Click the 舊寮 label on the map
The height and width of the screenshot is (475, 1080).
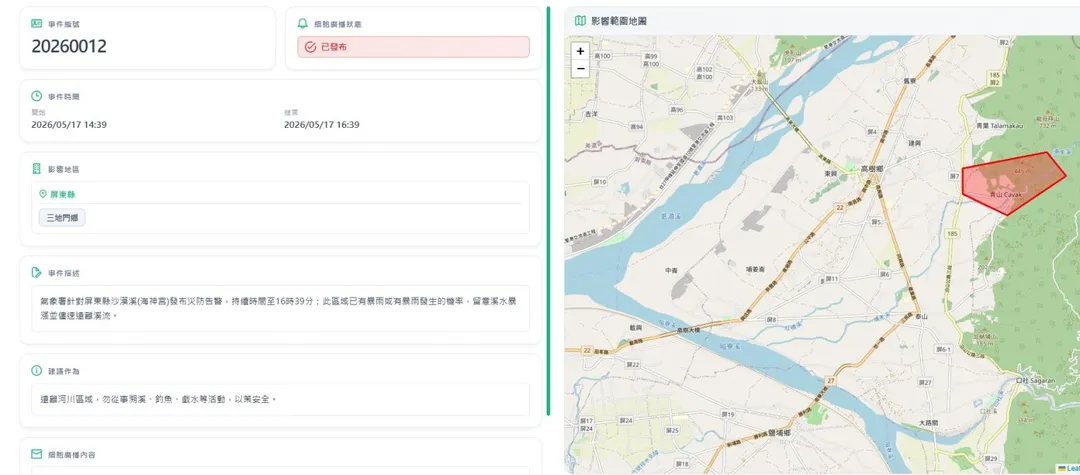pos(908,81)
